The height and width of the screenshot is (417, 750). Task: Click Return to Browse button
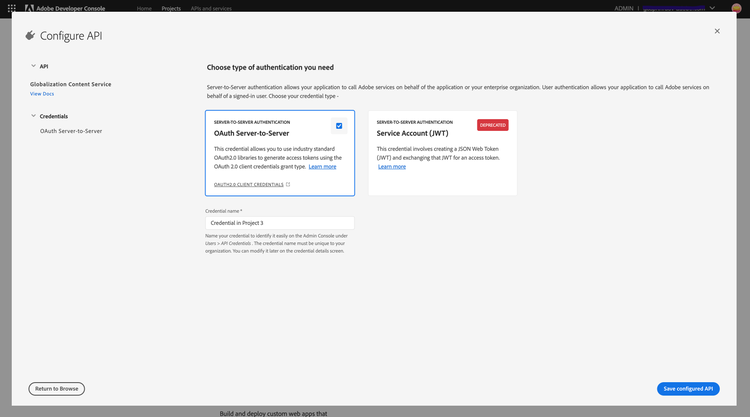coord(56,389)
